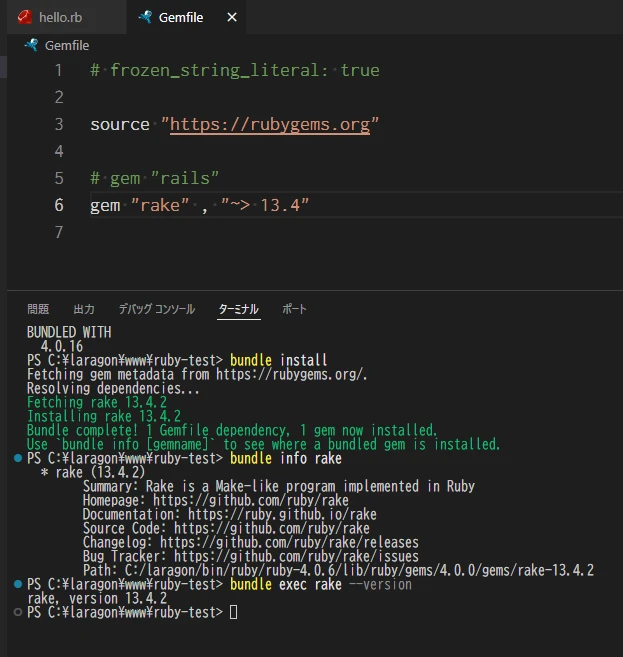Click line number 3 in the gutter
The height and width of the screenshot is (657, 623).
(59, 124)
